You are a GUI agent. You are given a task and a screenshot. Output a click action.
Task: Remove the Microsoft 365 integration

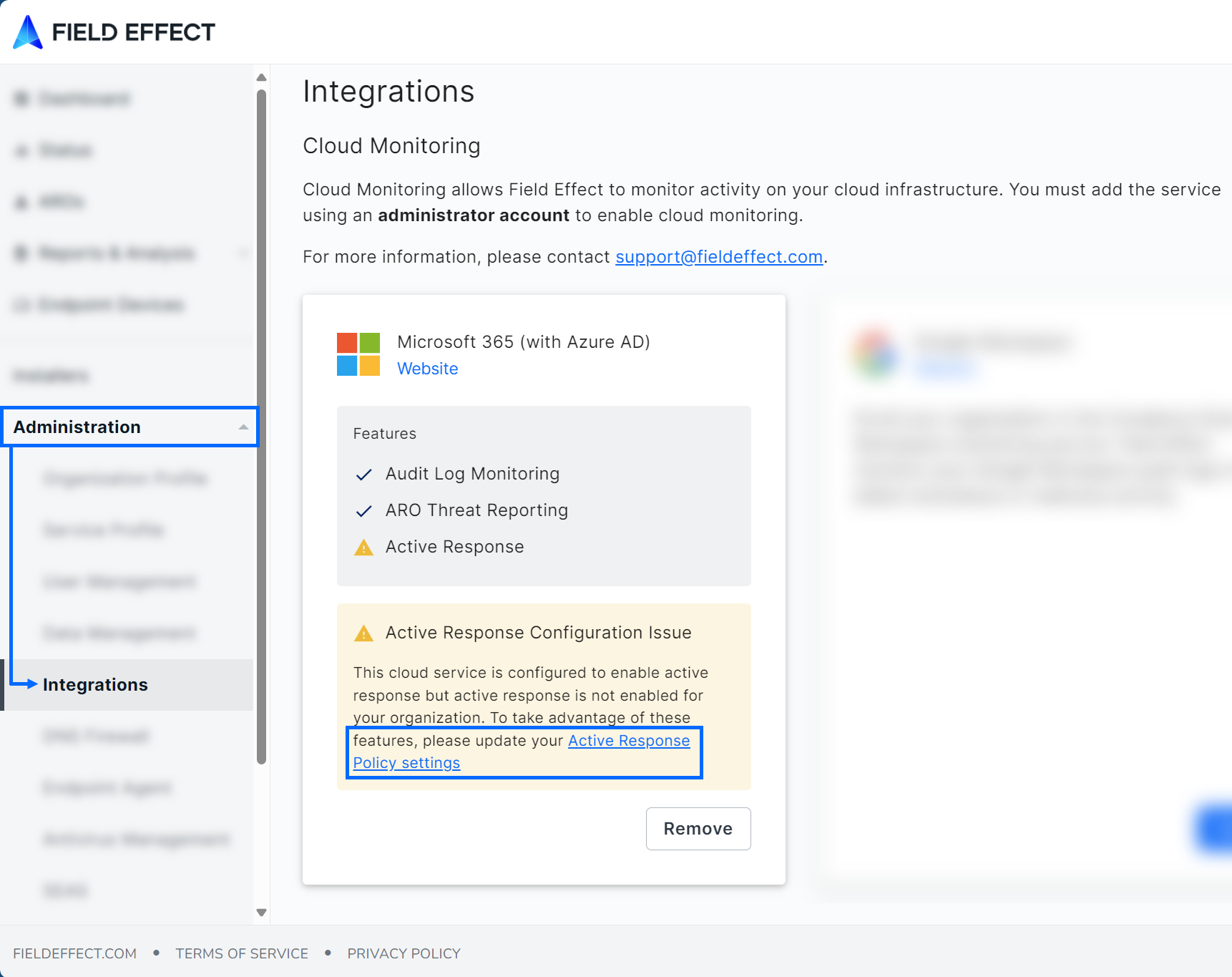coord(698,829)
